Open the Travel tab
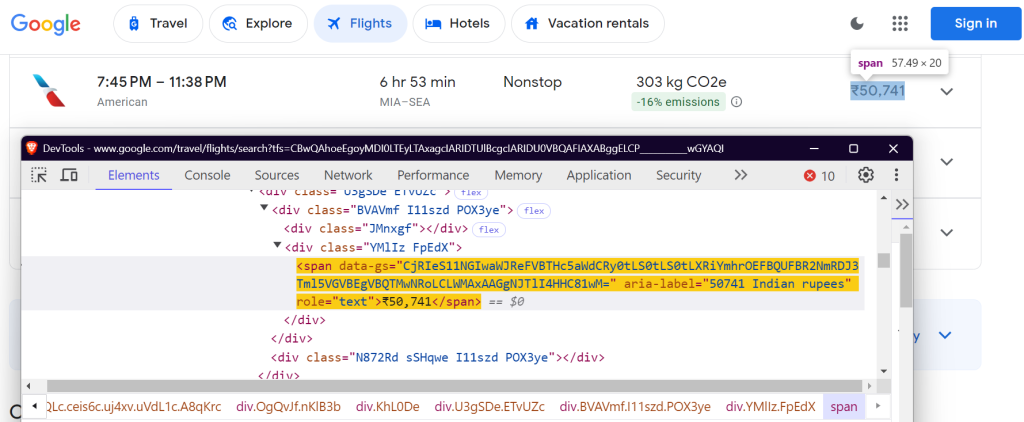This screenshot has width=1024, height=422. 158,24
